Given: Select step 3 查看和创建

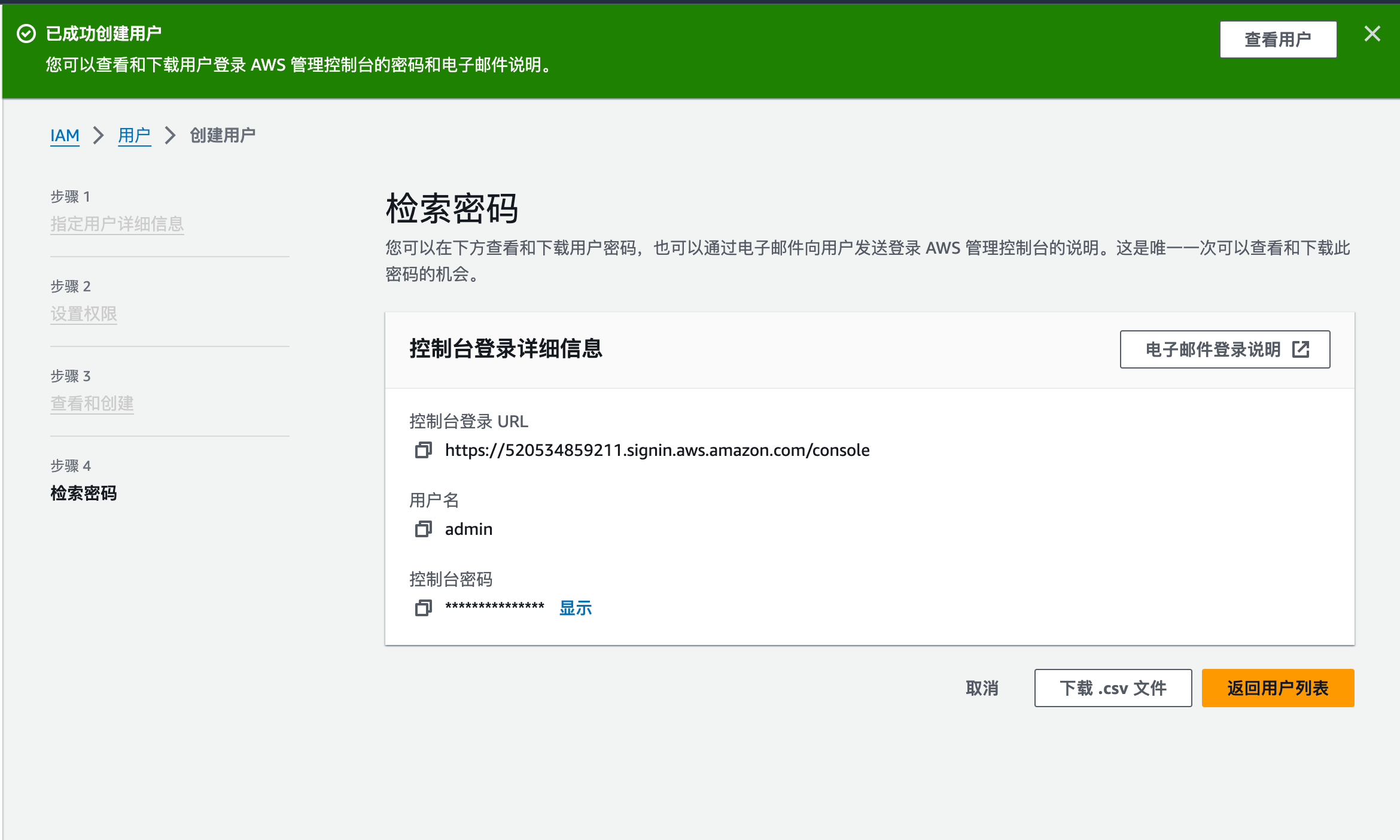Looking at the screenshot, I should point(92,404).
